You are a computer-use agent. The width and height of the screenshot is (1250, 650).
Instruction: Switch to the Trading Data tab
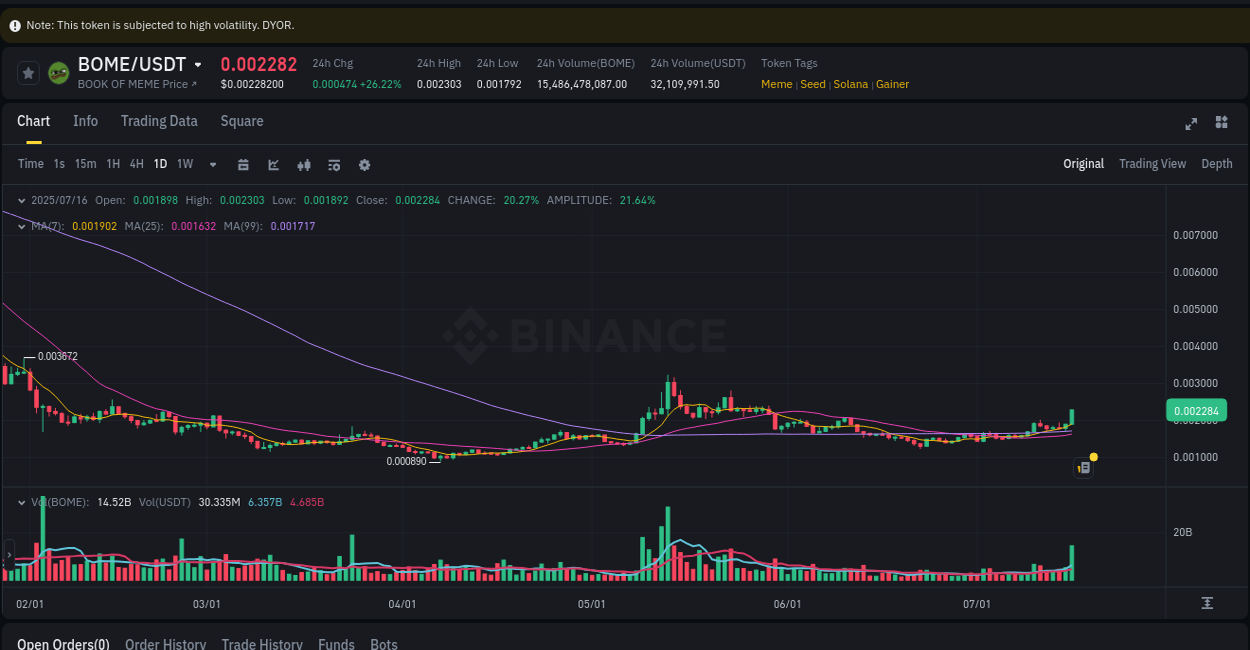coord(159,121)
